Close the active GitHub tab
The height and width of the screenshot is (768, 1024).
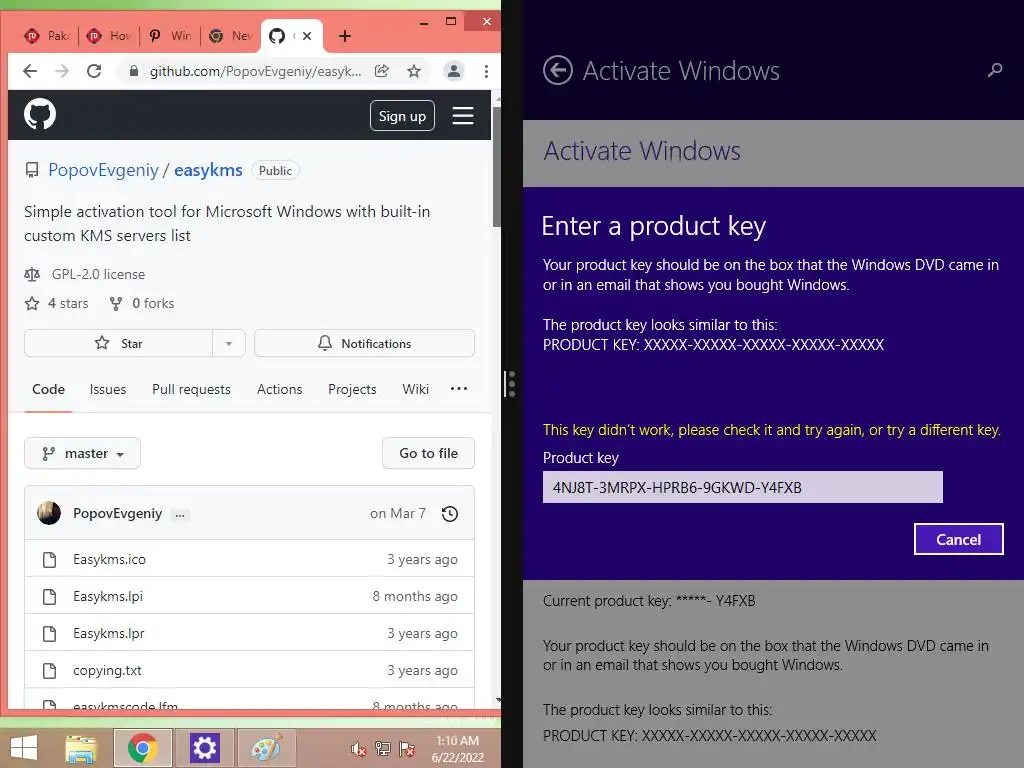307,36
